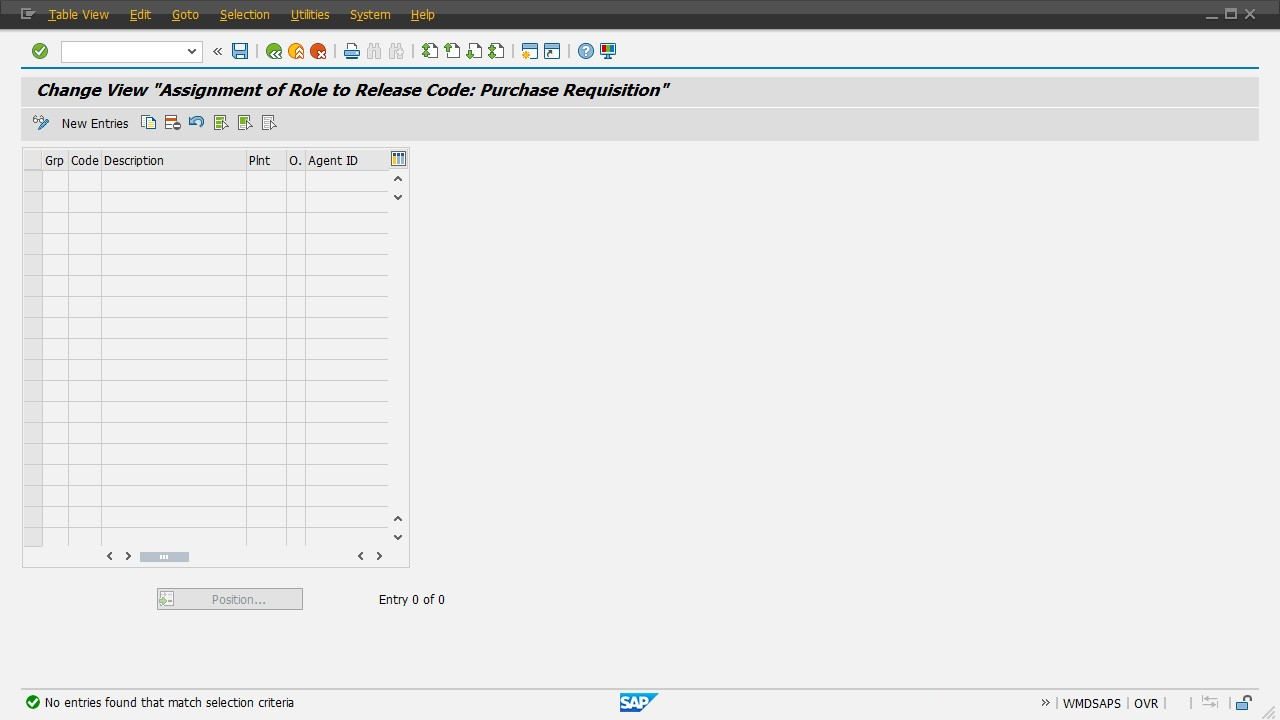Click the Undo Change arrow icon
Screen dimensions: 1280x720
[196, 123]
